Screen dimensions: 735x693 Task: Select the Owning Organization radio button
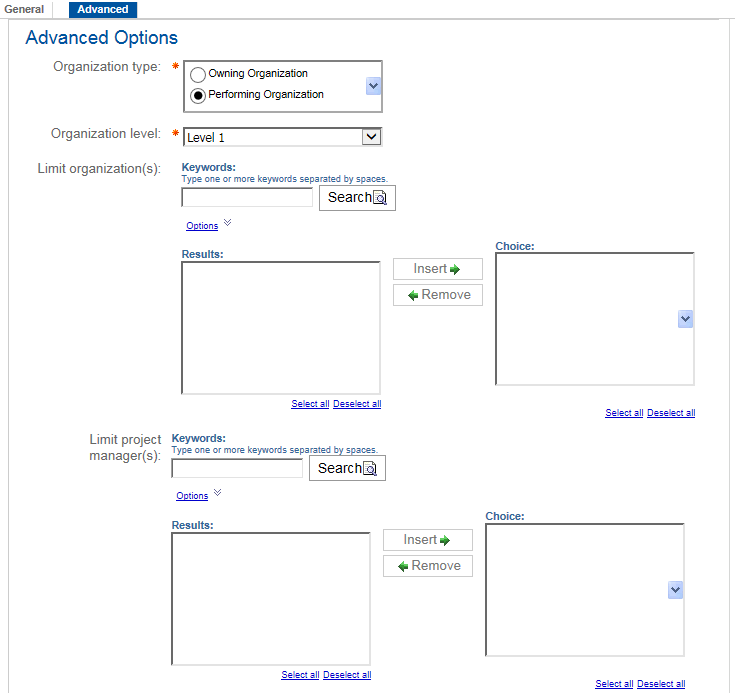(198, 74)
